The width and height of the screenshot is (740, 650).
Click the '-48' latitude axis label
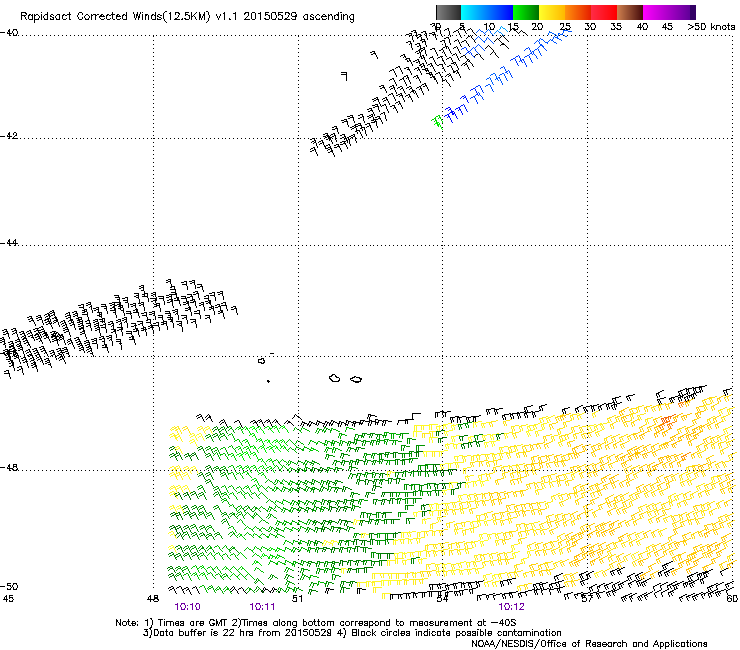[9, 468]
